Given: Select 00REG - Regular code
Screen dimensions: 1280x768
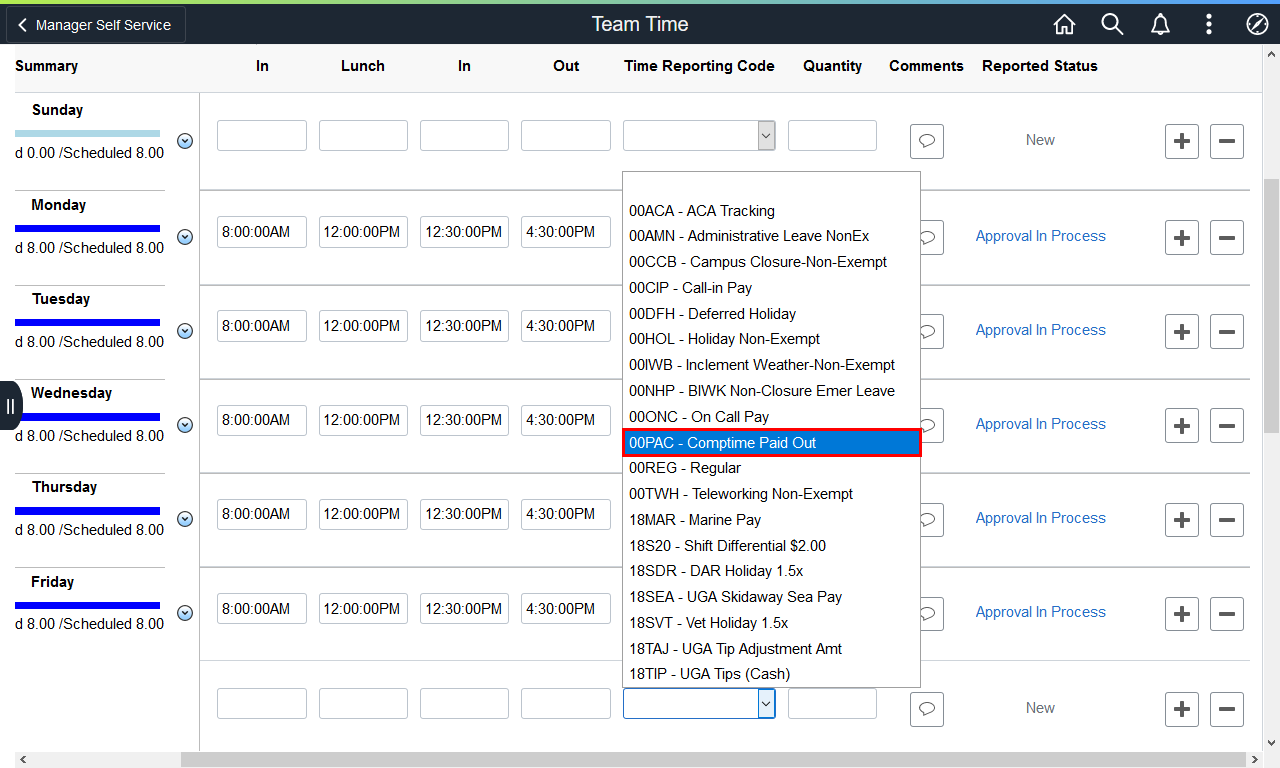Looking at the screenshot, I should pyautogui.click(x=771, y=468).
